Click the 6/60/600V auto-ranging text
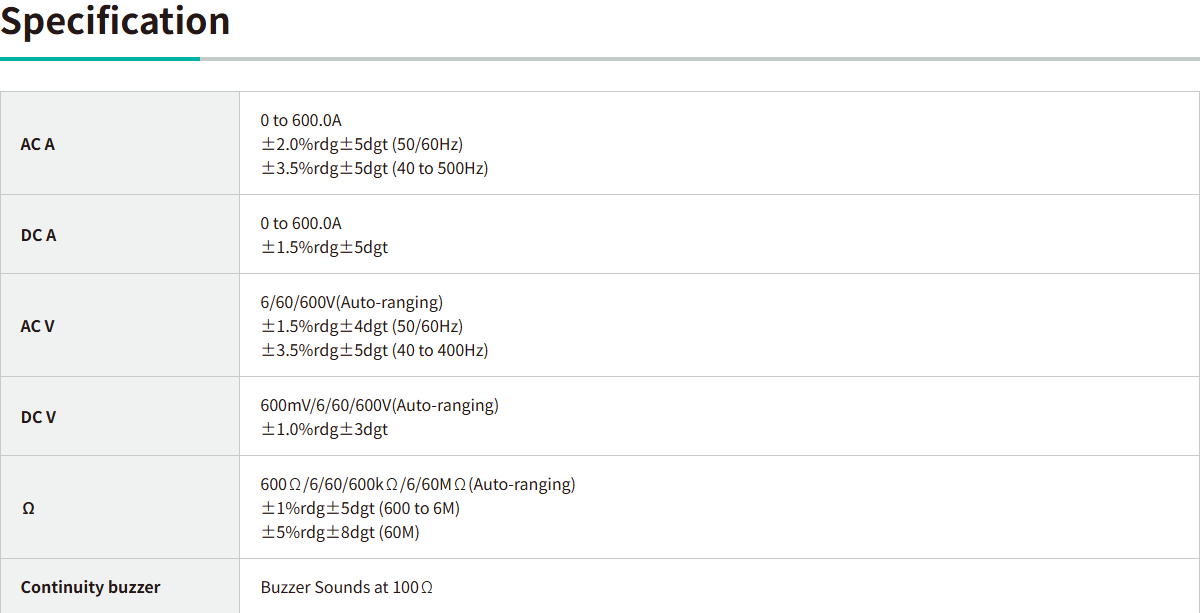This screenshot has height=613, width=1201. (351, 302)
